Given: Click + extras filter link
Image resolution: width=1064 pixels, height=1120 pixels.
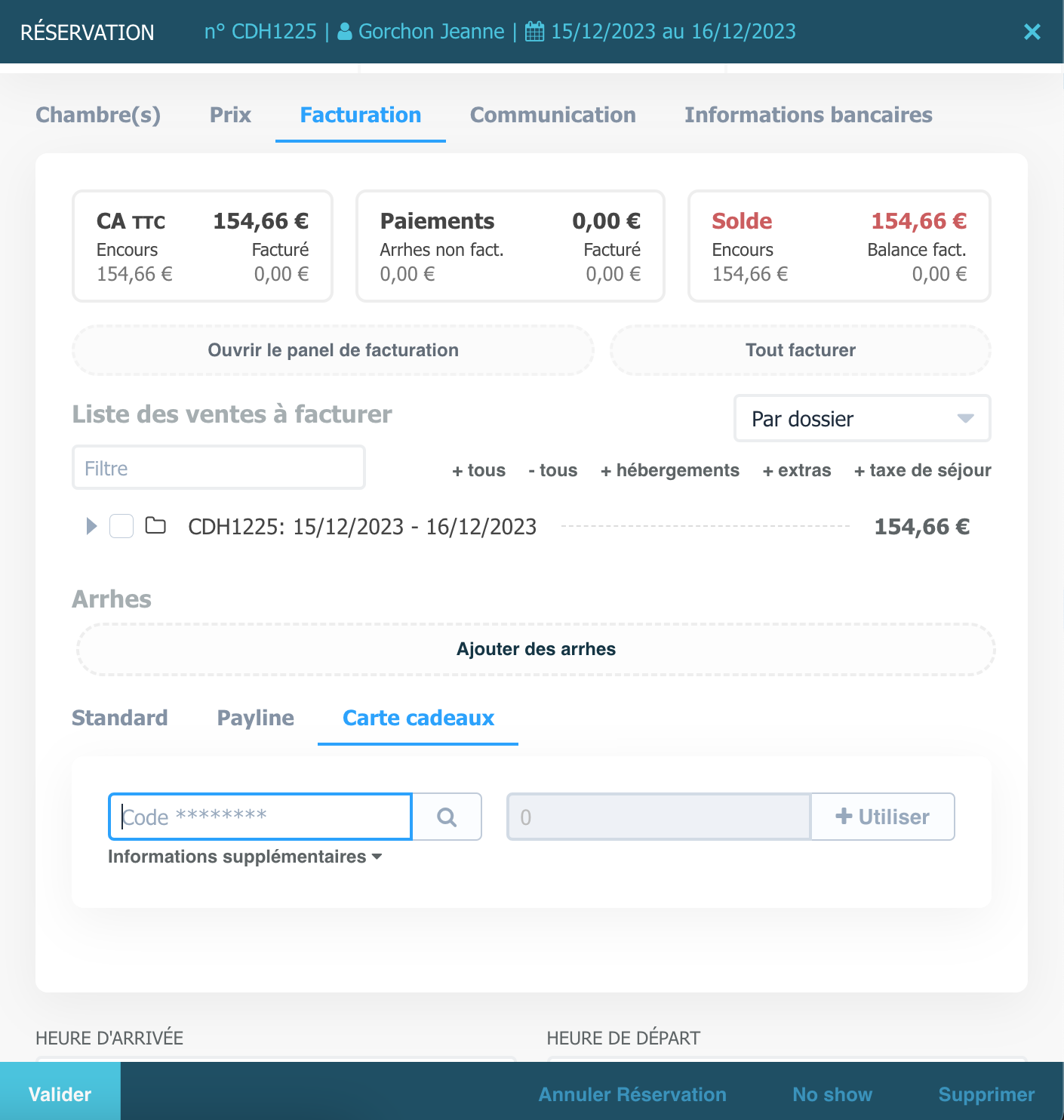Looking at the screenshot, I should pos(796,470).
